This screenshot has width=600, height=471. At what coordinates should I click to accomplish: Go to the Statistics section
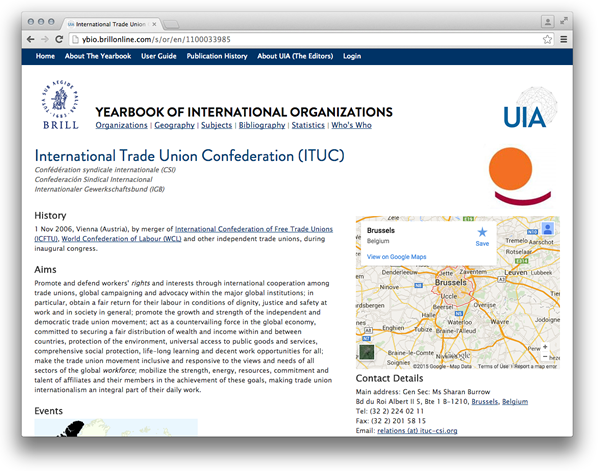point(308,125)
